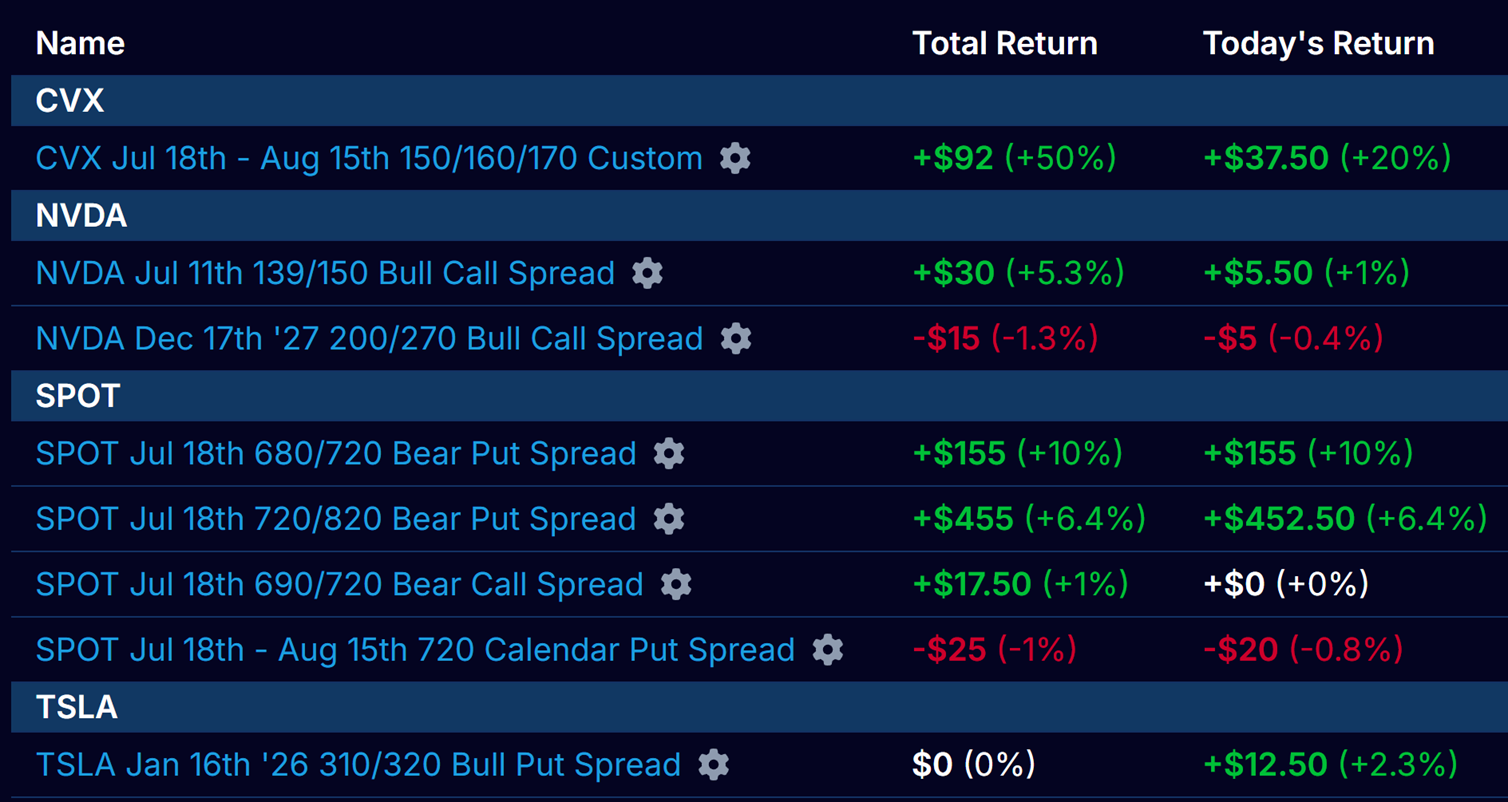Collapse the CVX group header
The height and width of the screenshot is (802, 1508).
point(70,101)
